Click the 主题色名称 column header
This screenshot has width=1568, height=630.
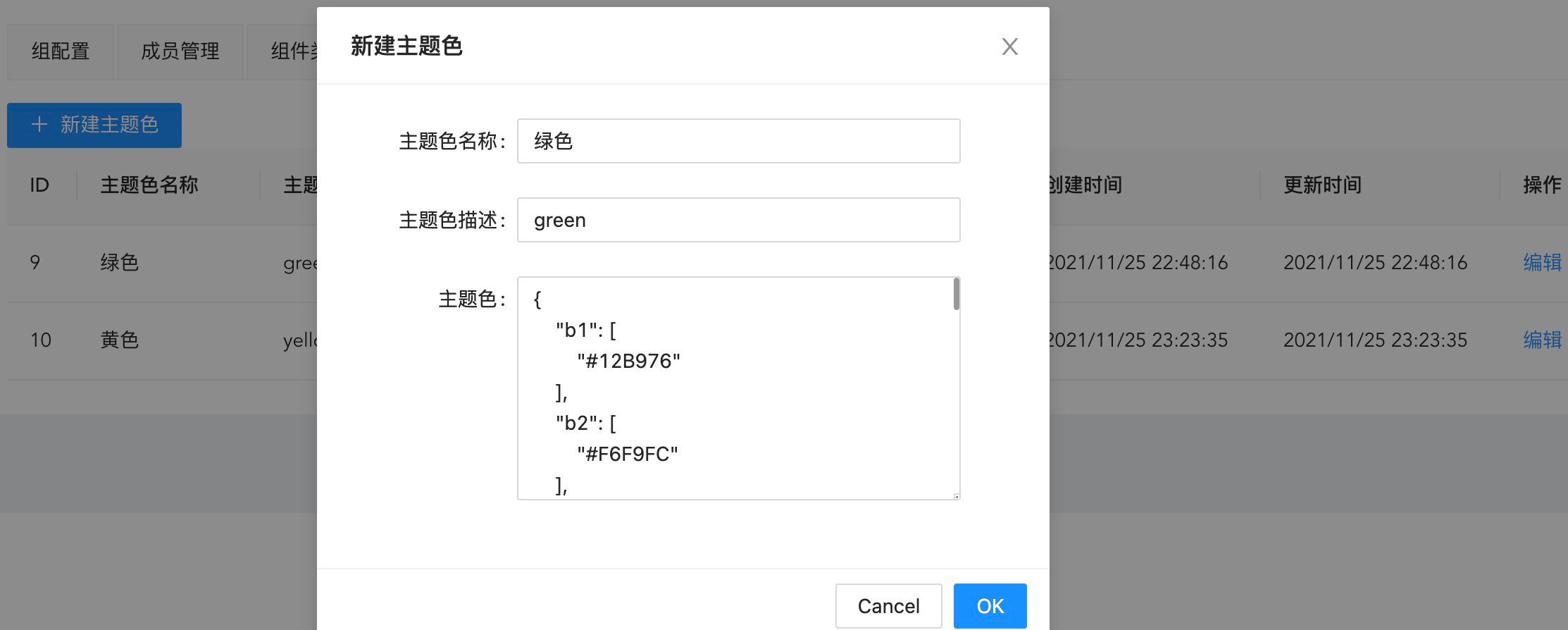(x=149, y=185)
